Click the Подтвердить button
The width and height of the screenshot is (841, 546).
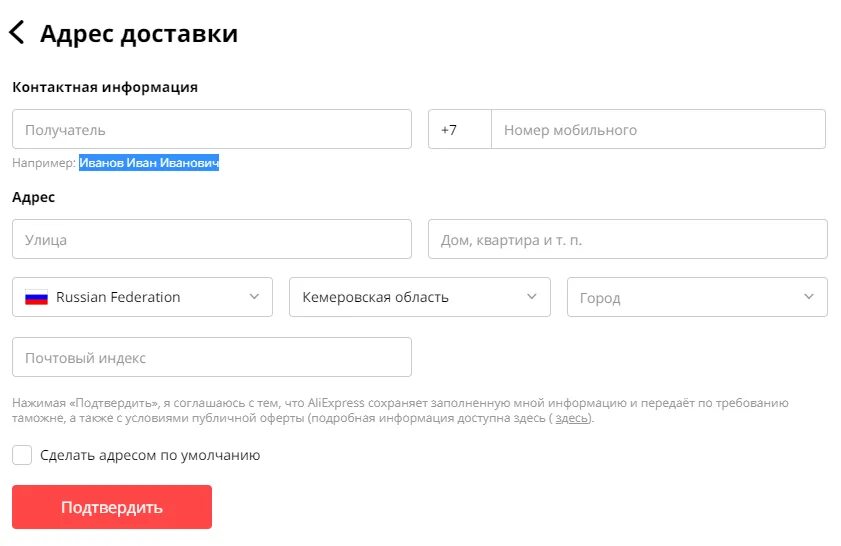pyautogui.click(x=112, y=507)
